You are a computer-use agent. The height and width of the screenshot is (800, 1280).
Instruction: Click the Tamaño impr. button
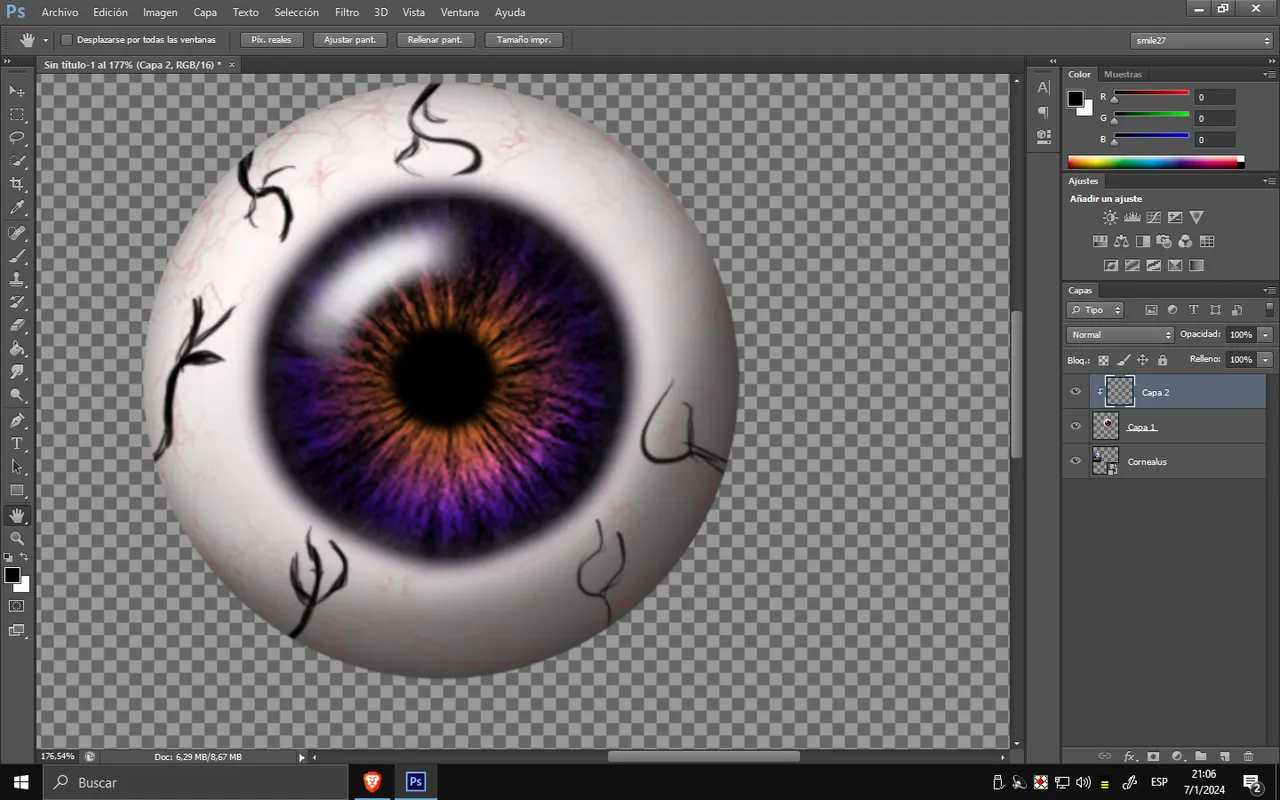(x=524, y=40)
